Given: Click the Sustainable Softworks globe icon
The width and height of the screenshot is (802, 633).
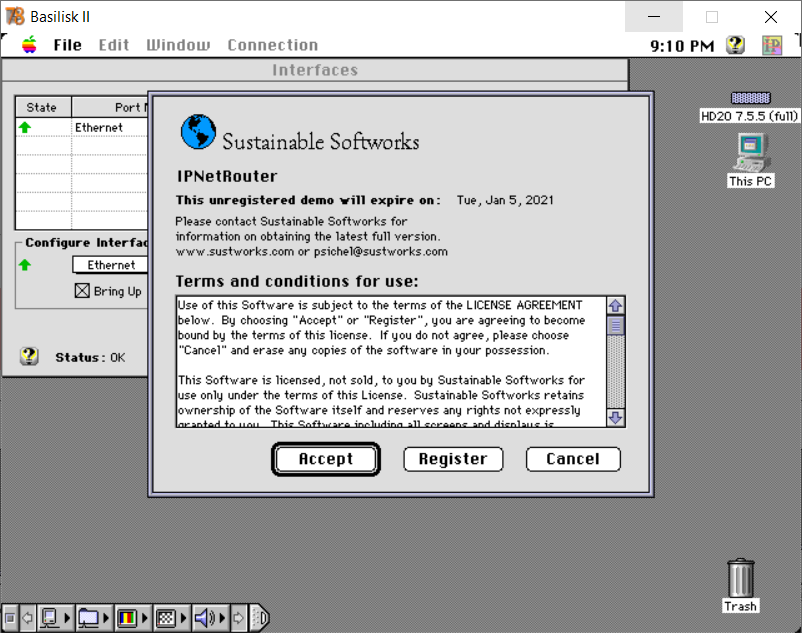Looking at the screenshot, I should tap(198, 132).
